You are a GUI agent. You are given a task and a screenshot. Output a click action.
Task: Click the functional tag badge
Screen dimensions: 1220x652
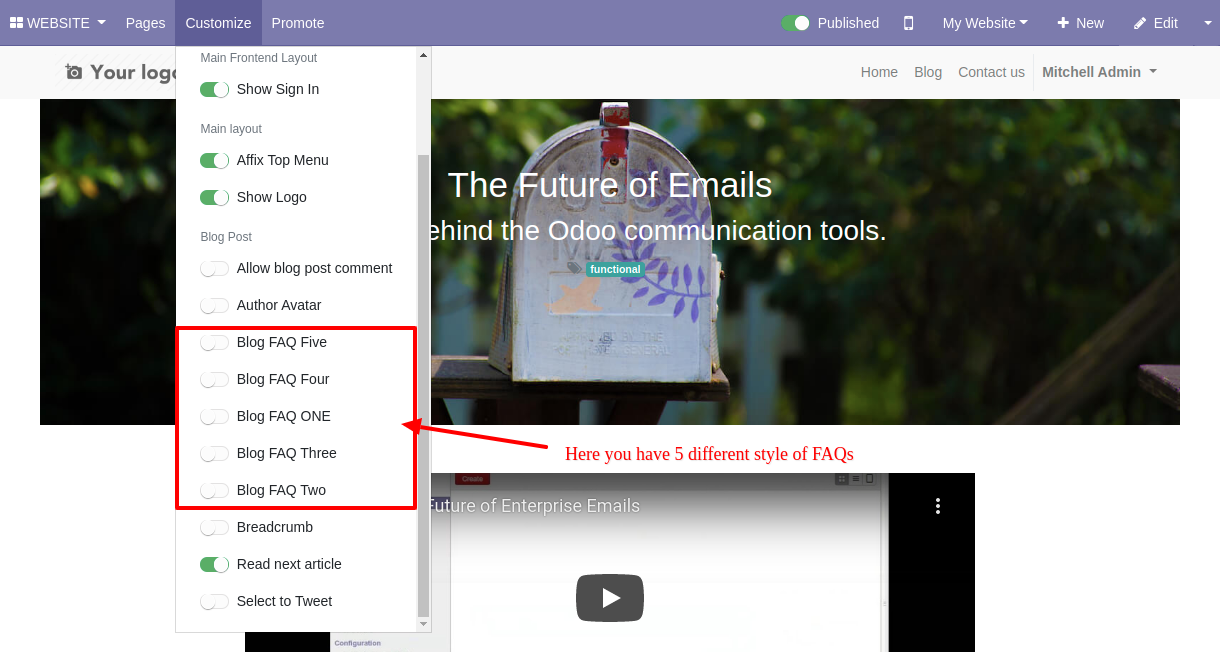pyautogui.click(x=615, y=269)
